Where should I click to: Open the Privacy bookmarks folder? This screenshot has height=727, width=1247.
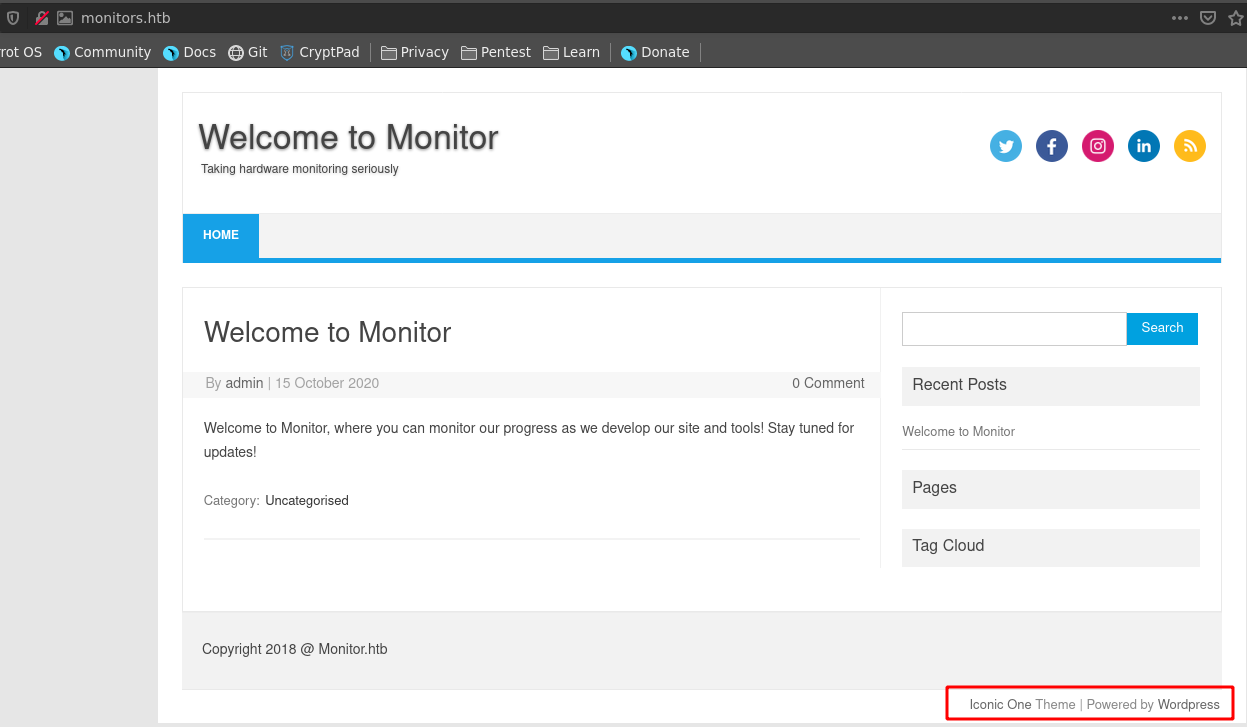pyautogui.click(x=415, y=52)
